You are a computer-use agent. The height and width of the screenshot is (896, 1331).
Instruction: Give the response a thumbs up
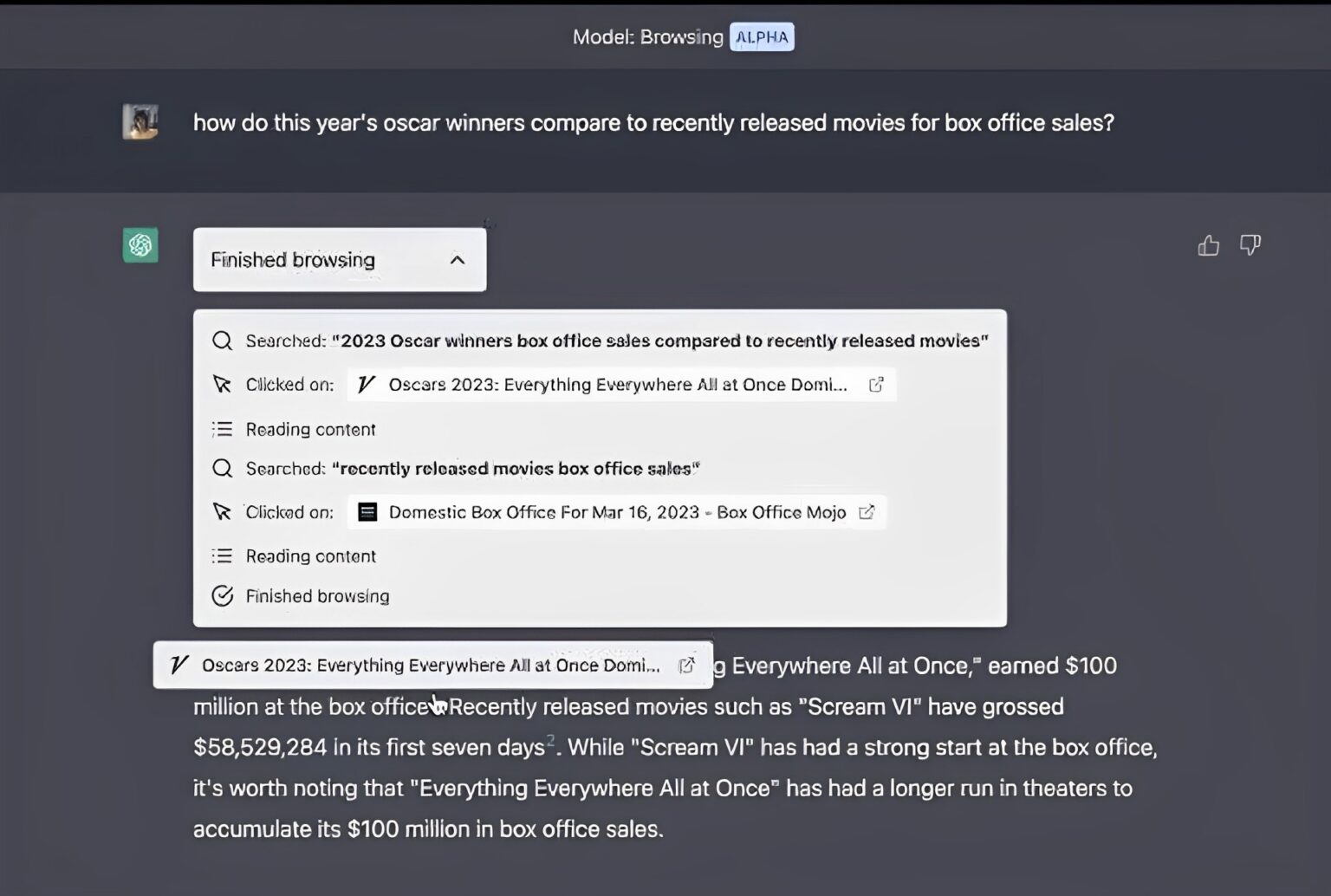pos(1208,245)
